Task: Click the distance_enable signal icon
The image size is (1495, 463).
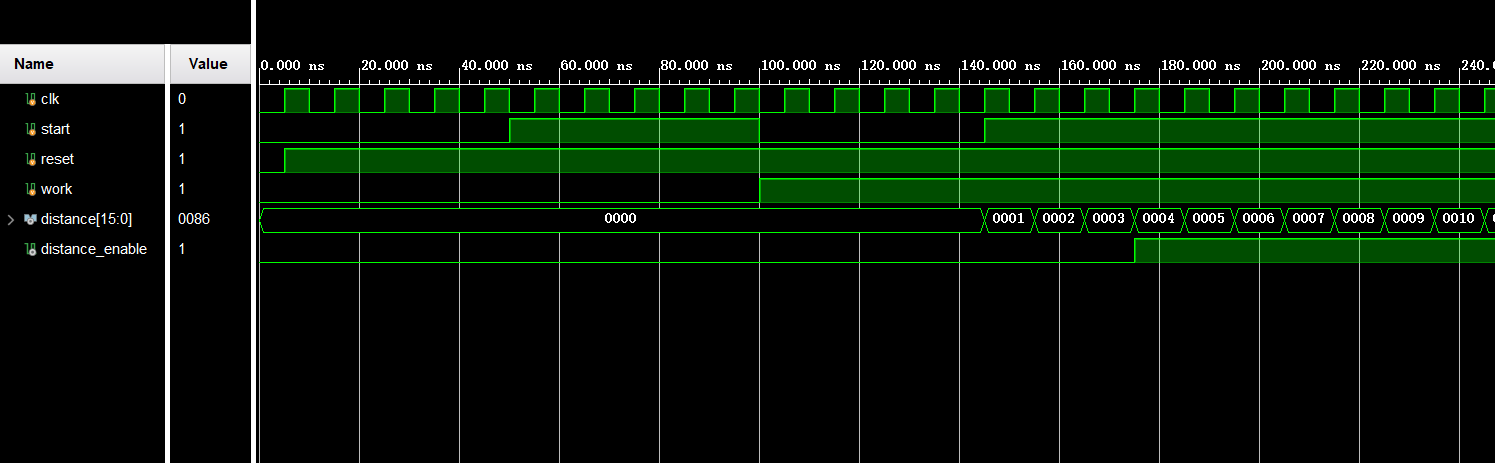Action: pos(31,249)
